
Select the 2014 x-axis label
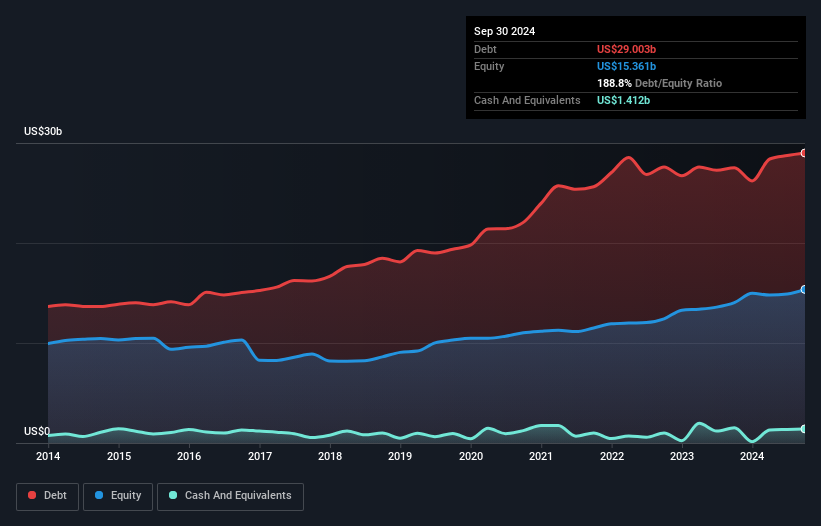(x=48, y=456)
